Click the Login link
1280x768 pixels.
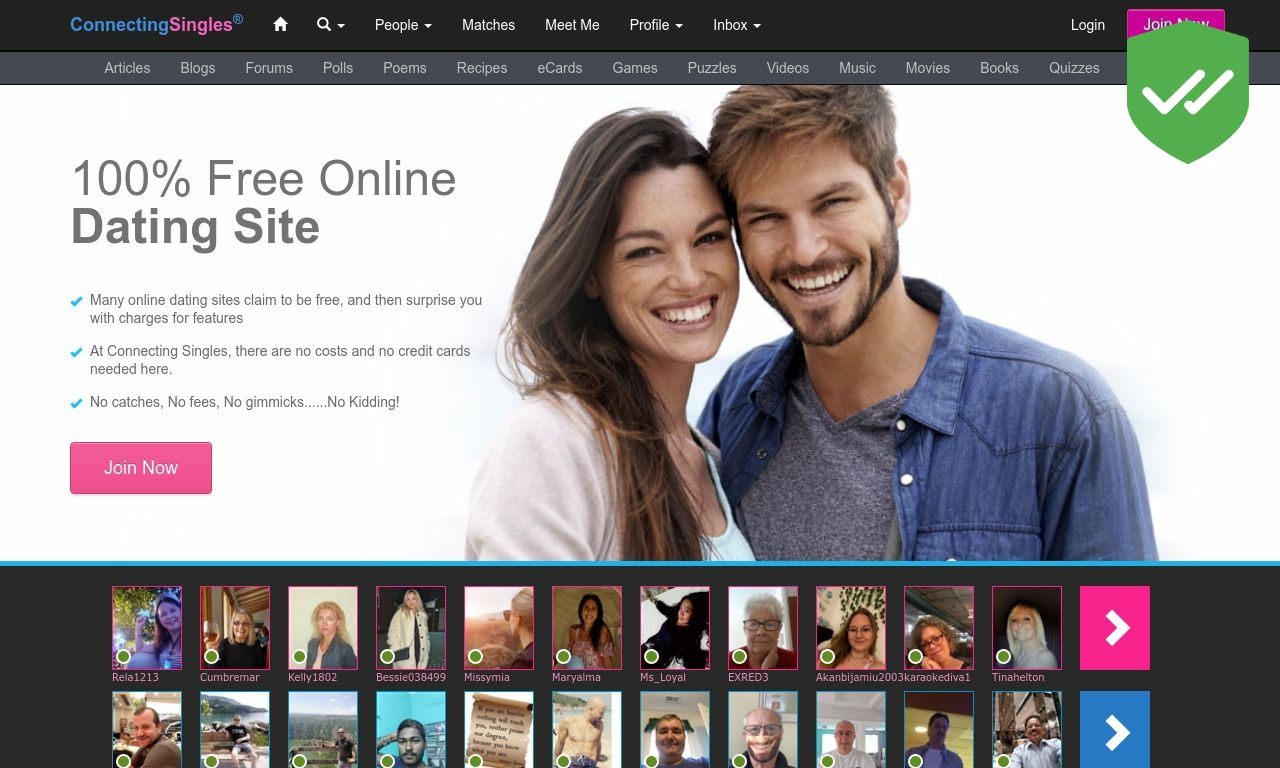tap(1088, 25)
